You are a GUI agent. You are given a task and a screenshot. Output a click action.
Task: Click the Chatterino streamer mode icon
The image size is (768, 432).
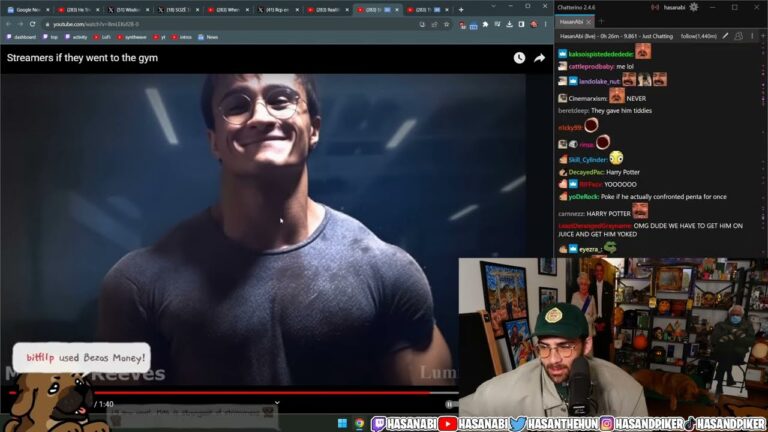pyautogui.click(x=655, y=7)
